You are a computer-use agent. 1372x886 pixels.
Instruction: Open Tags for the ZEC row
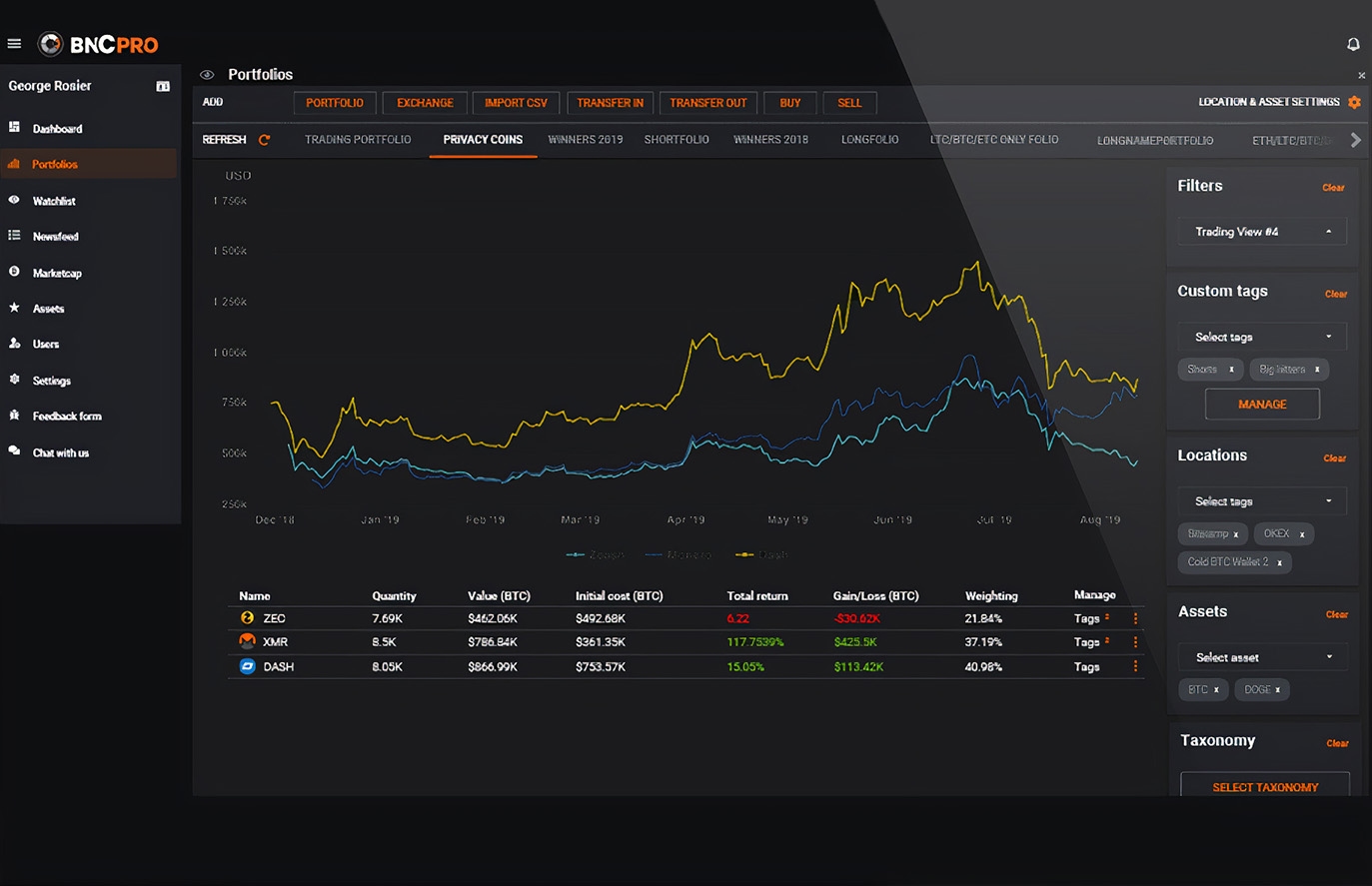[1087, 619]
